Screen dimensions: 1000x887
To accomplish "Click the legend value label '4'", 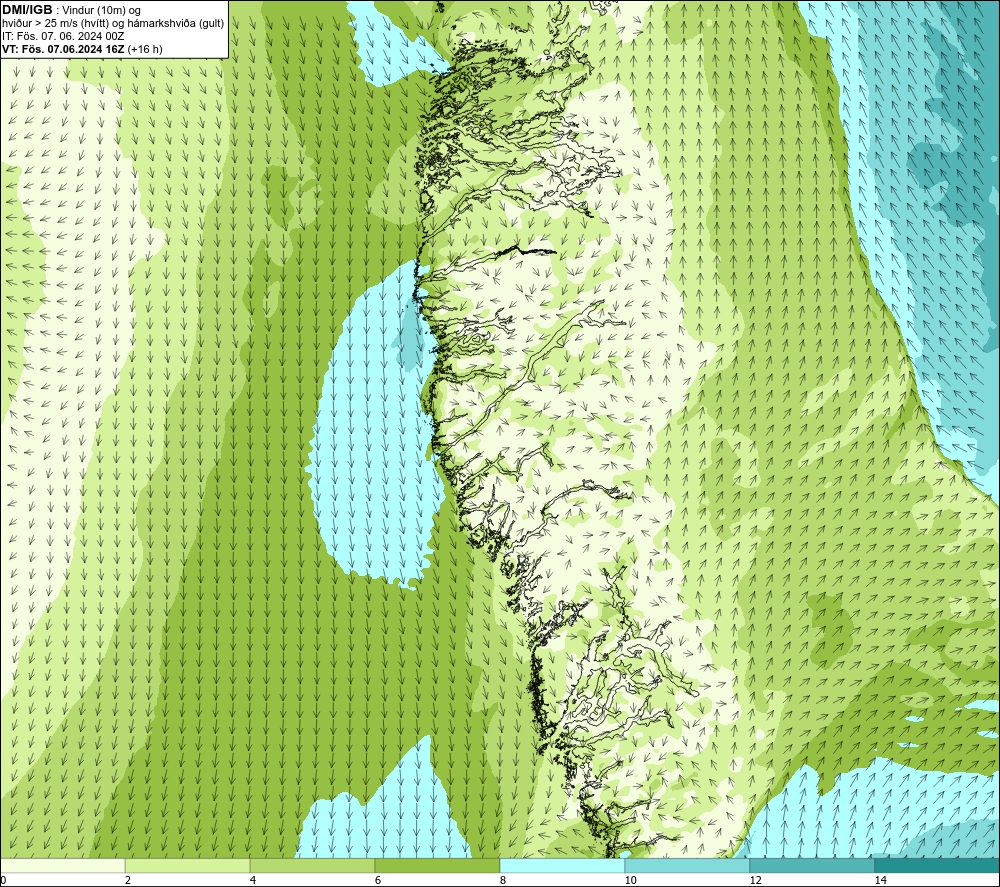I will coord(253,881).
